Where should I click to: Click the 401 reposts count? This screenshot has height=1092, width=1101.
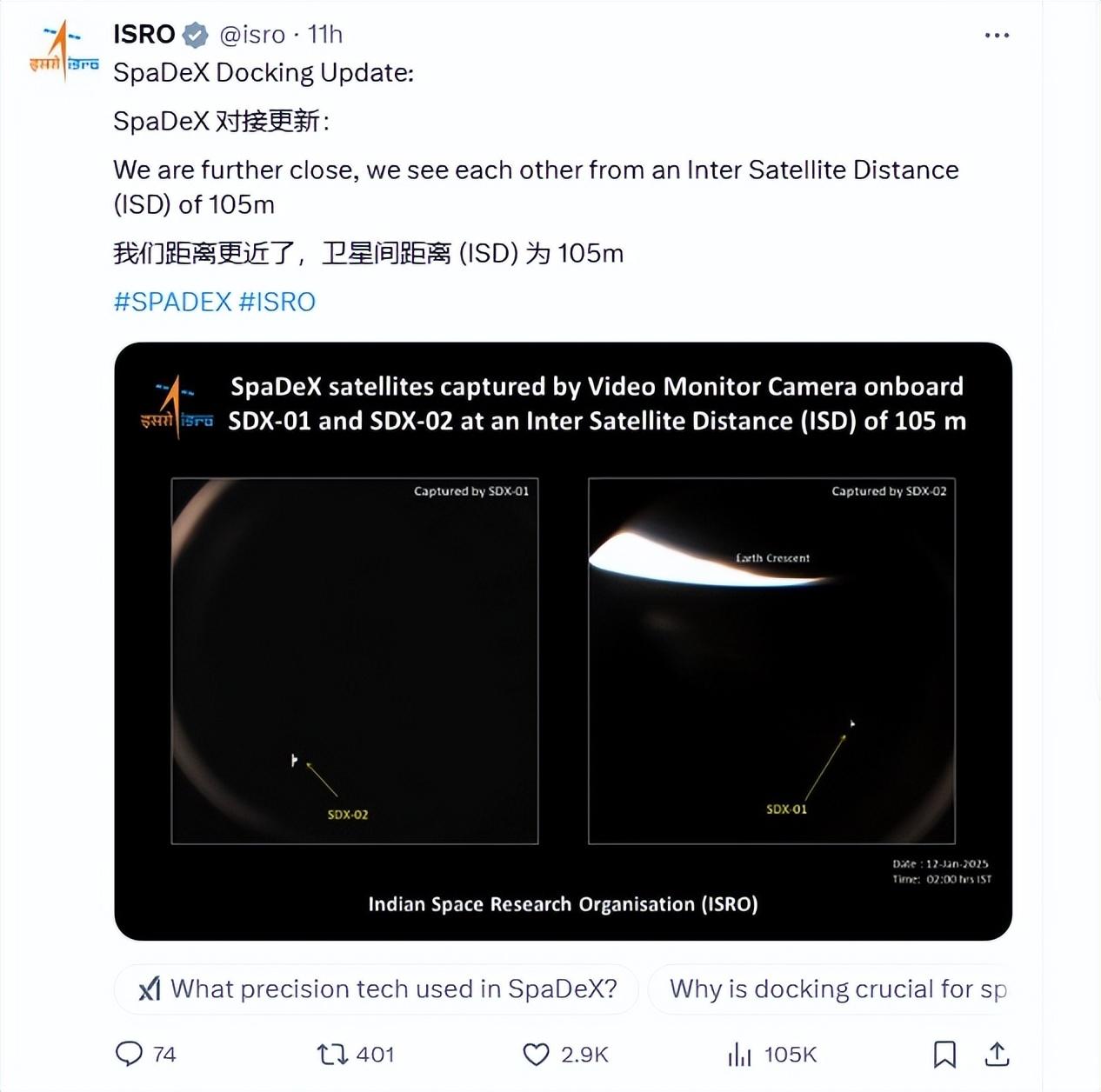376,1055
